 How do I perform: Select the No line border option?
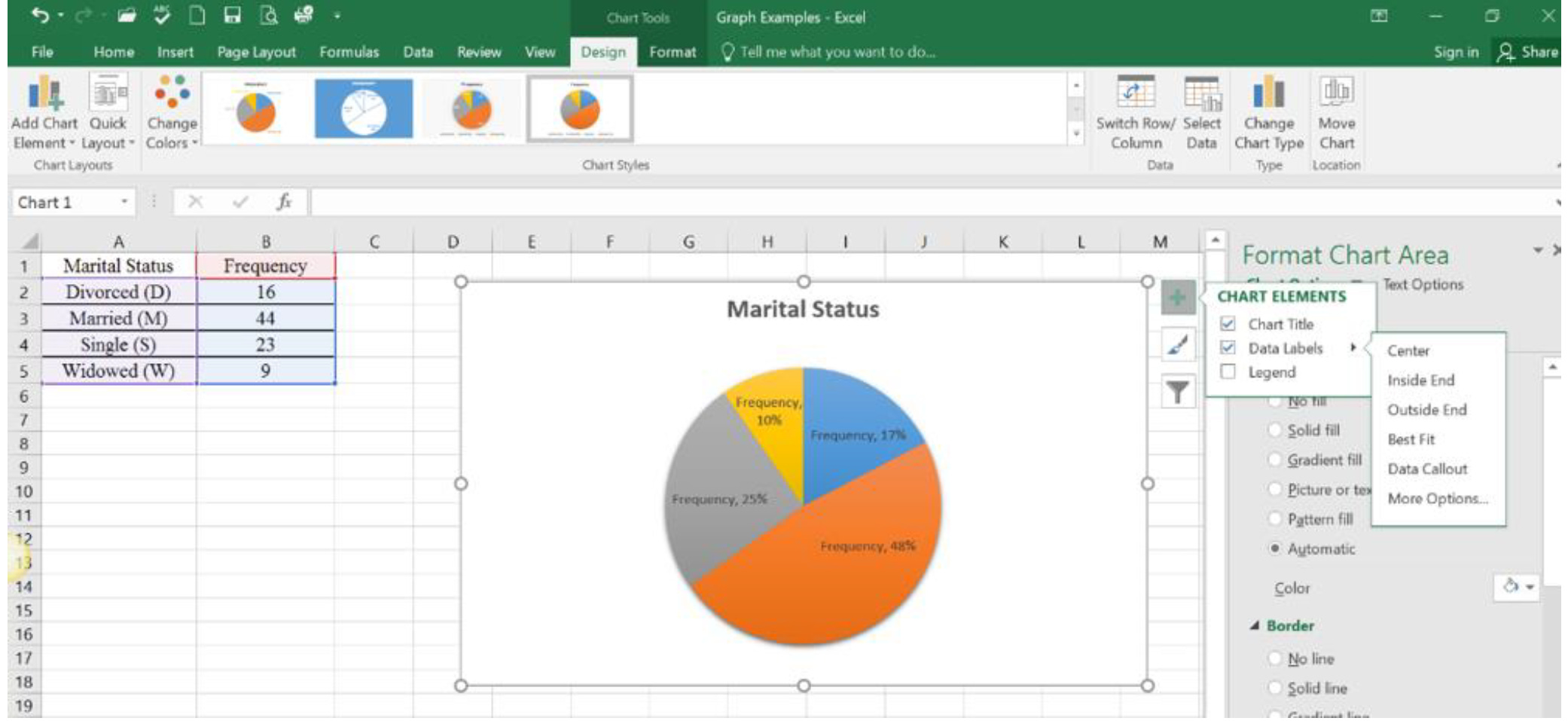pos(1274,658)
